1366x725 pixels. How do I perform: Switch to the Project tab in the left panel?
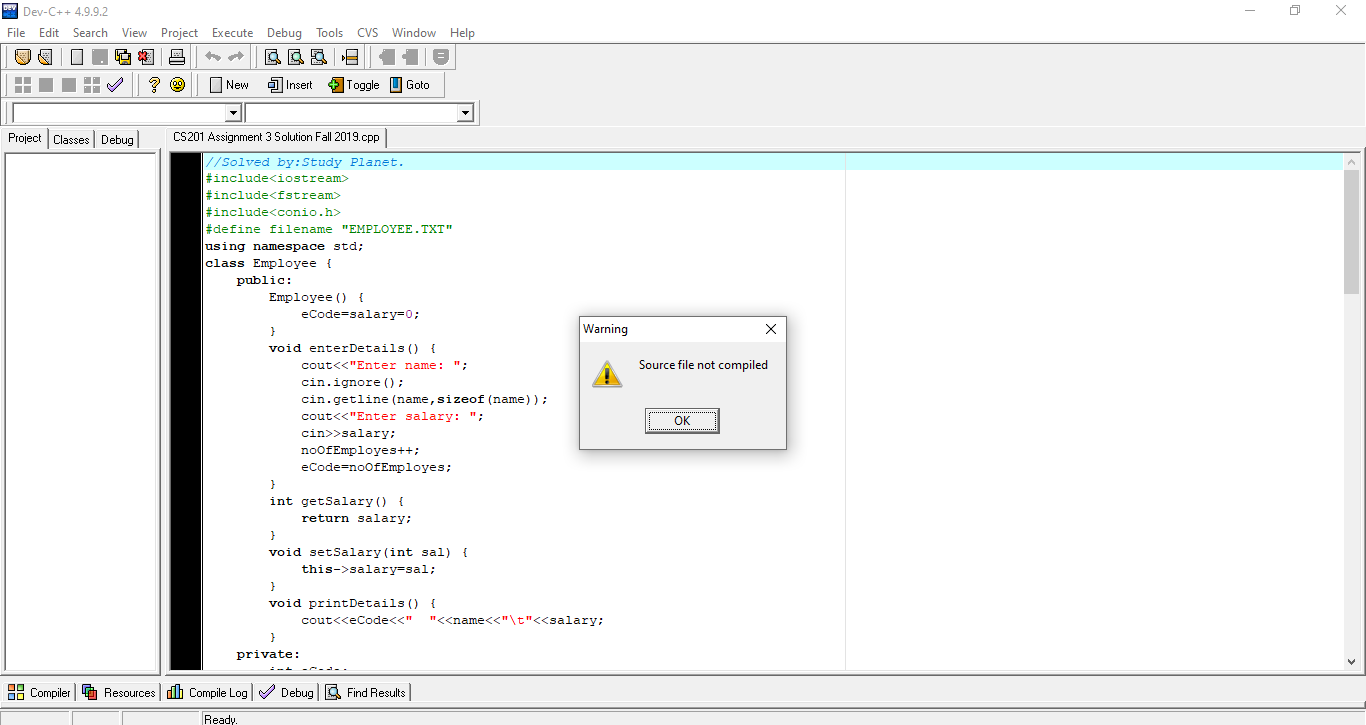[25, 138]
